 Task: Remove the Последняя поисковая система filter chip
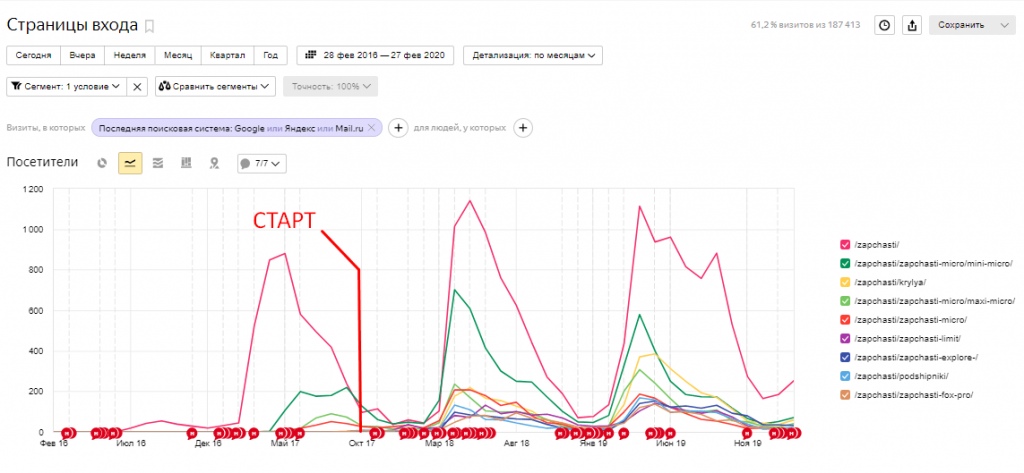click(371, 127)
